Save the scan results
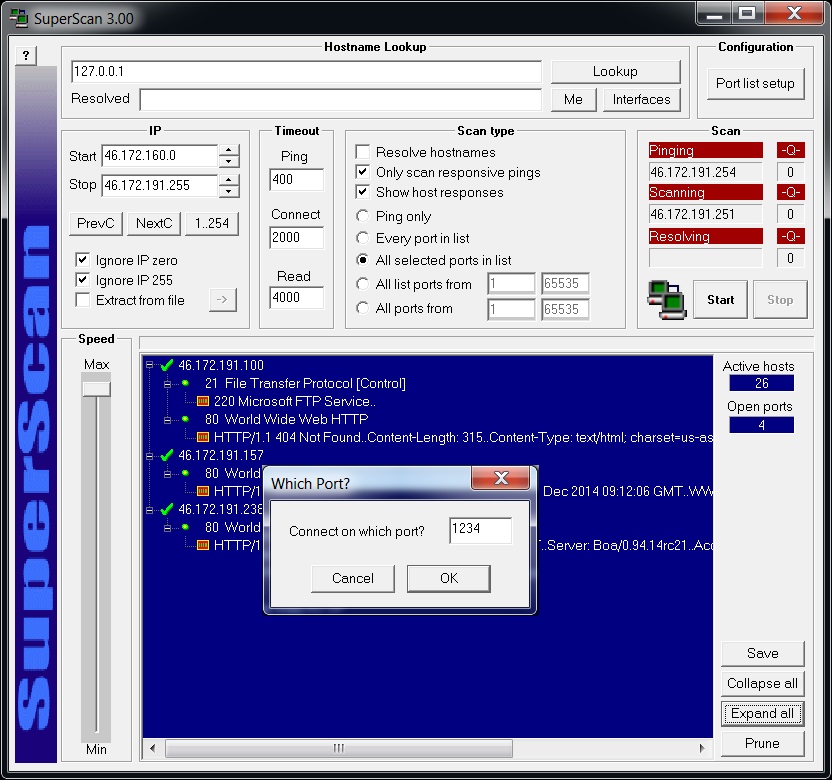 [762, 654]
